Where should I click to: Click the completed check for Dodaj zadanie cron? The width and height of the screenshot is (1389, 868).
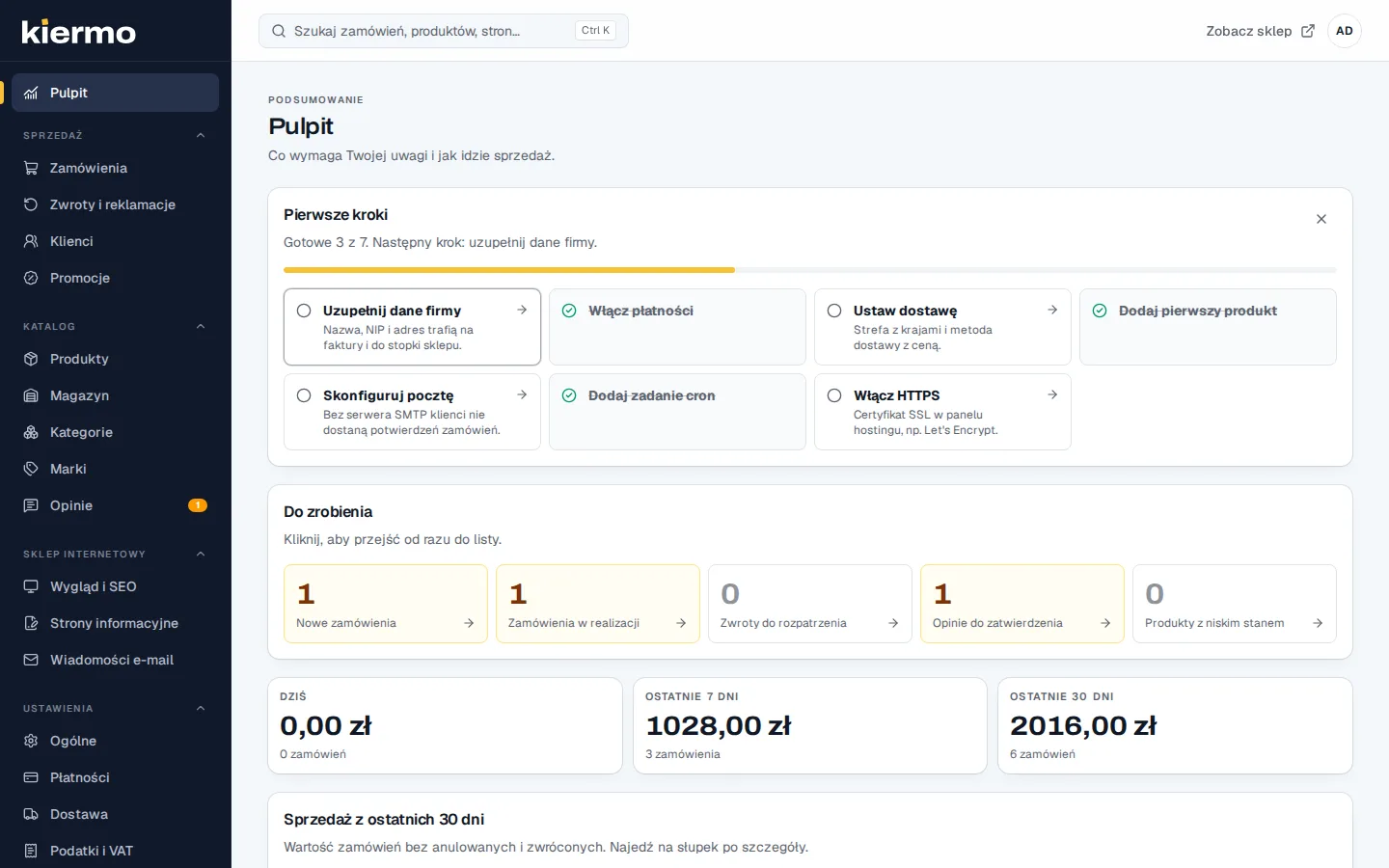(569, 395)
